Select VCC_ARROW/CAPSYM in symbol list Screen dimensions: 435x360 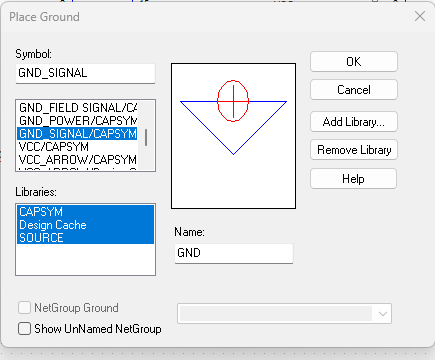(x=77, y=159)
